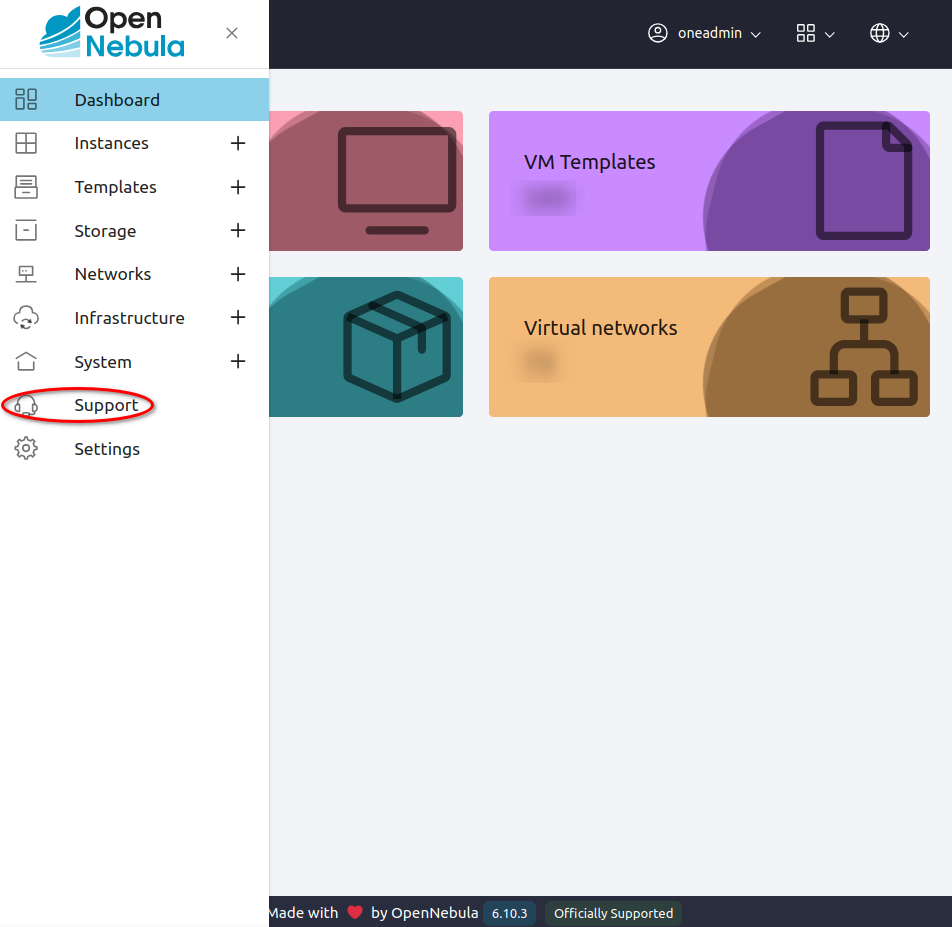
Task: Click the Settings gear icon
Action: coord(26,449)
